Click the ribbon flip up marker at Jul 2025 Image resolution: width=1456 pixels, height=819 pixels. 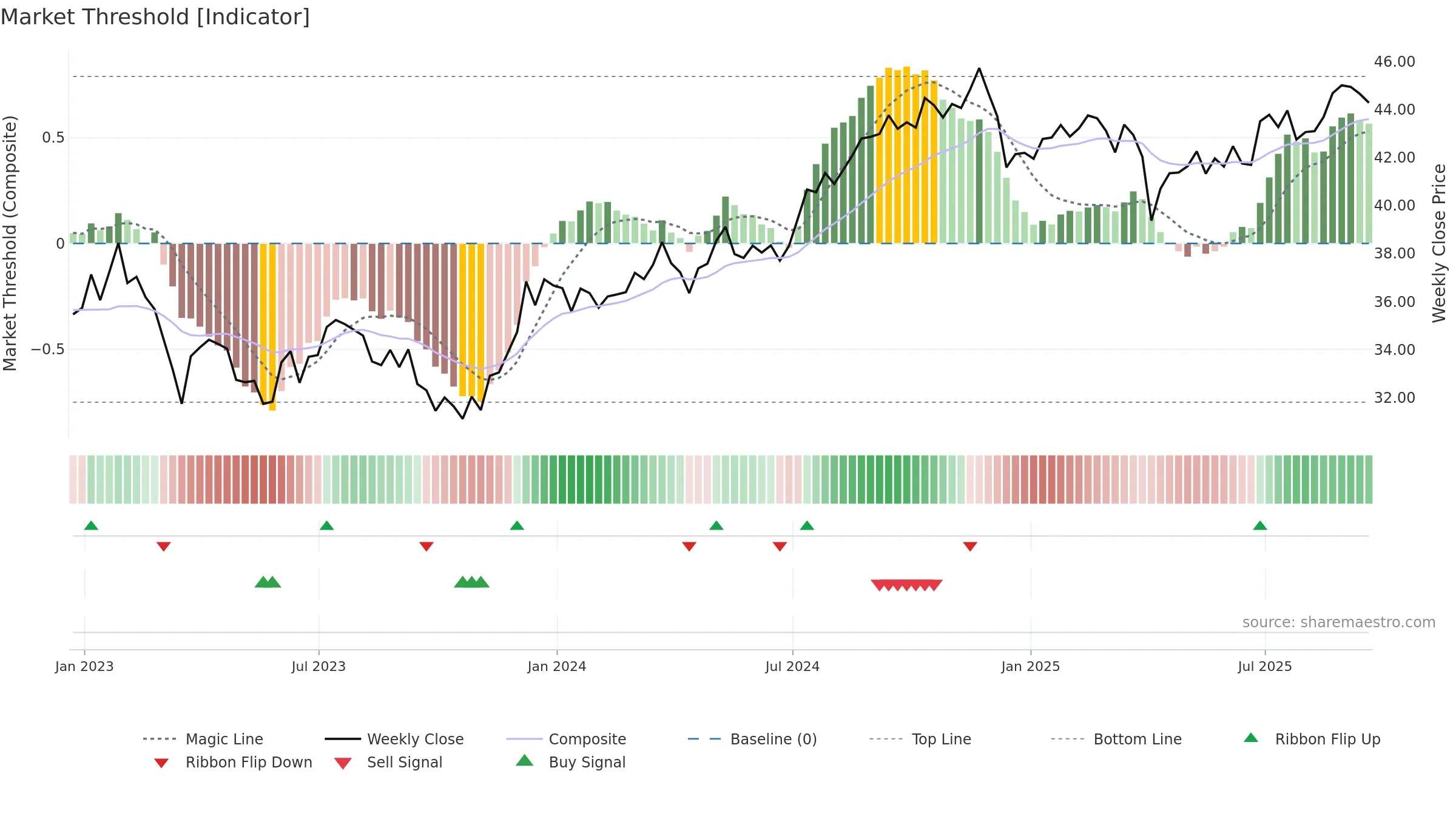(x=1260, y=525)
